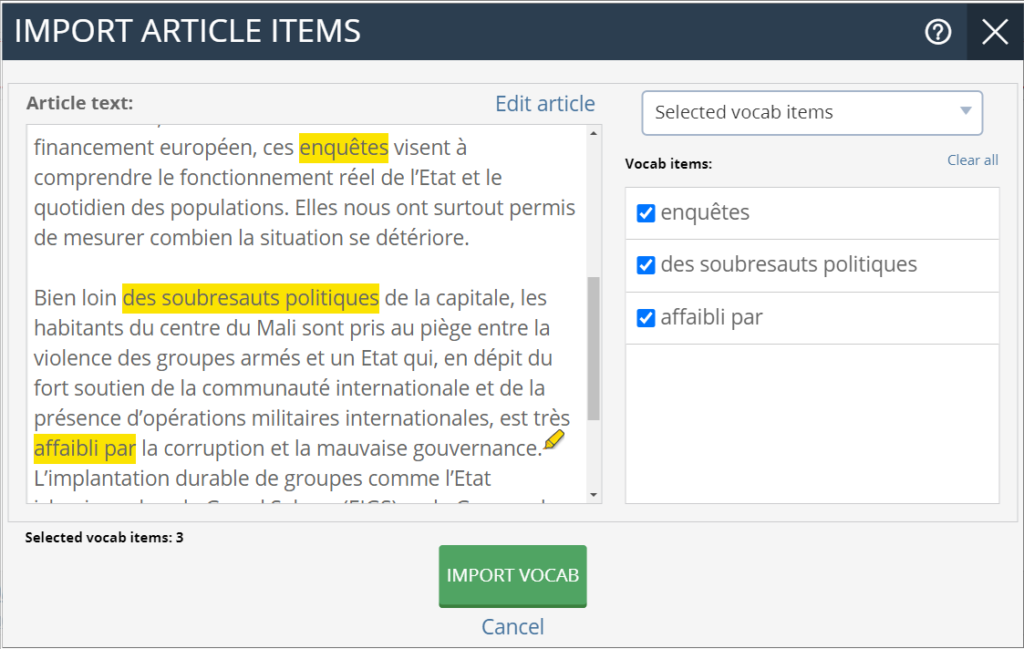The height and width of the screenshot is (649, 1024).
Task: Click highlighted phrase des soubresauts politiques in article
Action: pos(250,298)
